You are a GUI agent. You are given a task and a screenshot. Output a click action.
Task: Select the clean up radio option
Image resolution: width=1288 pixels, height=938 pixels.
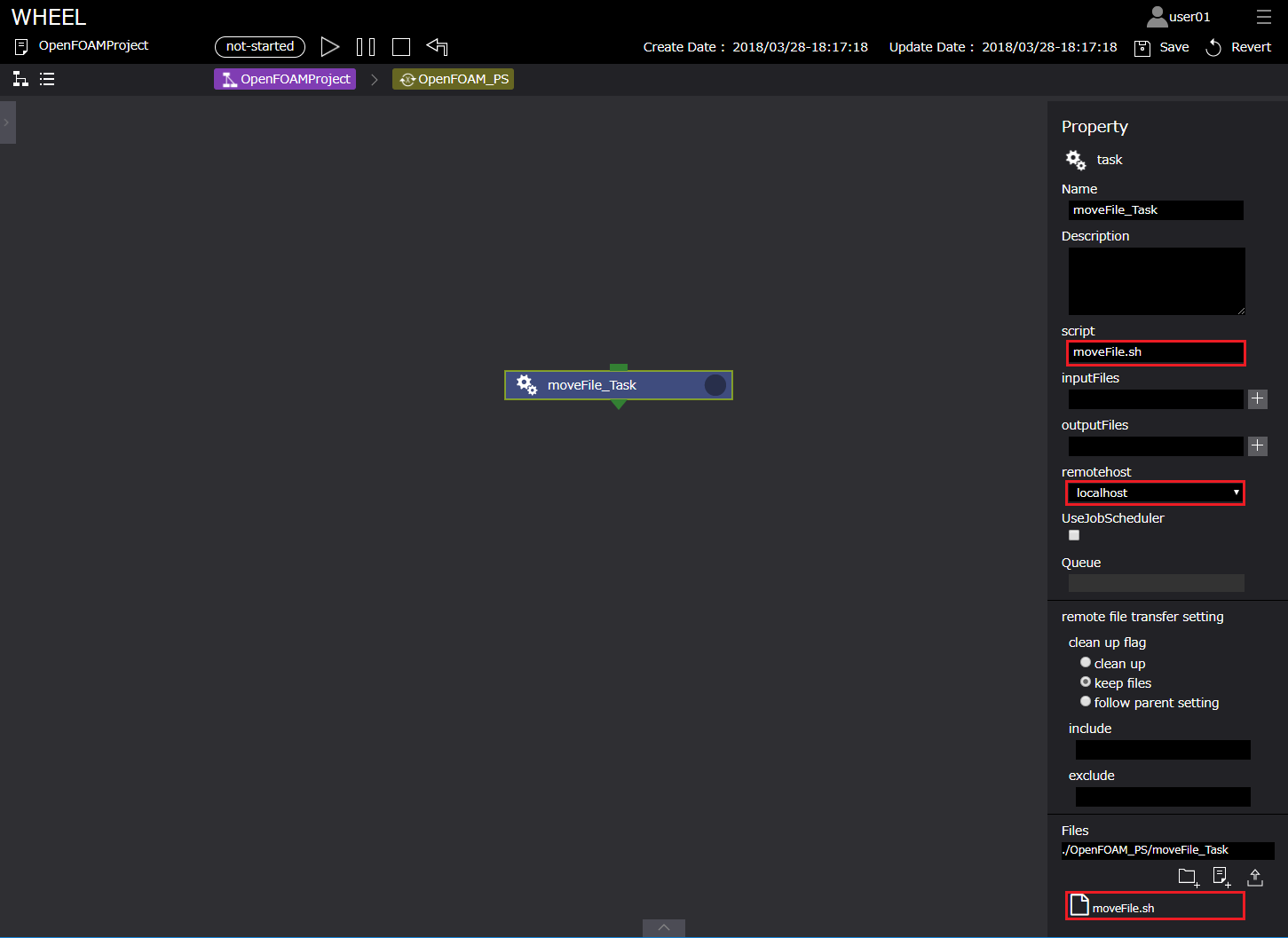[1085, 662]
